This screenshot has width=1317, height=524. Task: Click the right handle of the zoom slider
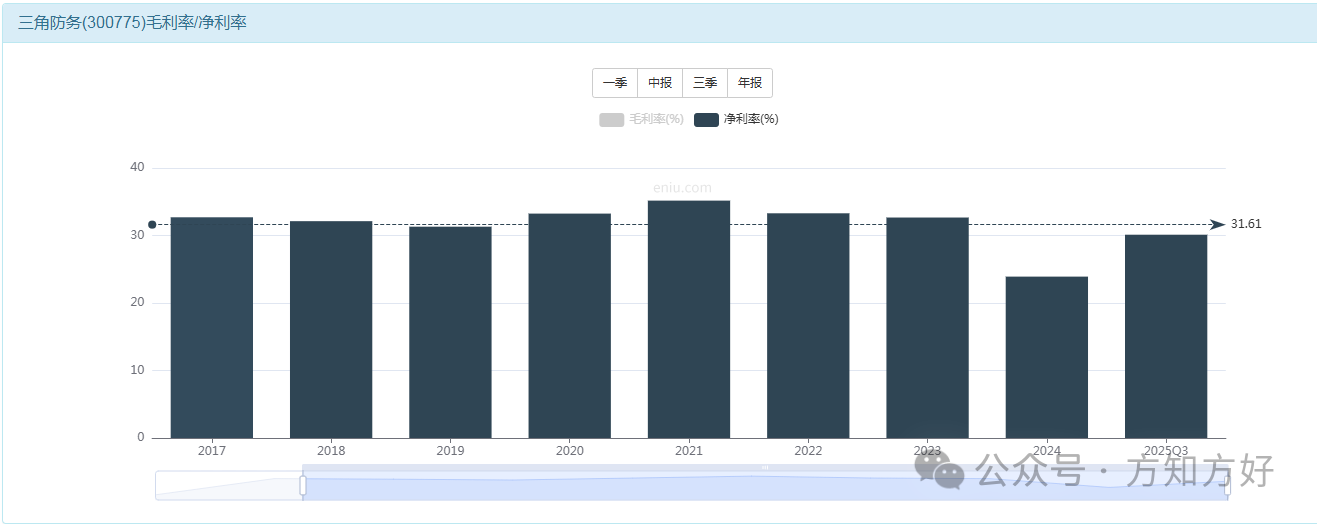coord(1227,485)
